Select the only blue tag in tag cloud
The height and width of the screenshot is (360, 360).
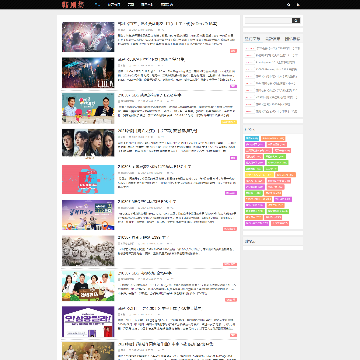coord(252,138)
